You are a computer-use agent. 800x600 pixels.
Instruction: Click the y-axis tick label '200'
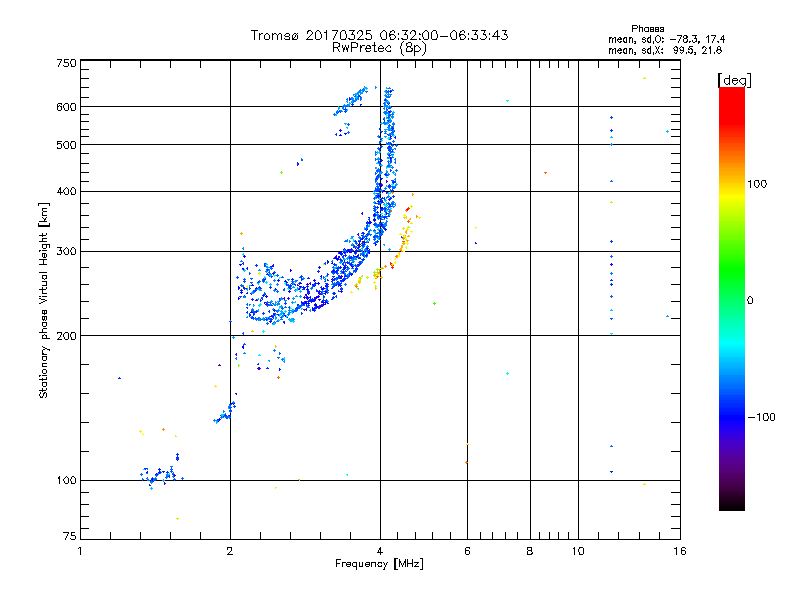67,336
